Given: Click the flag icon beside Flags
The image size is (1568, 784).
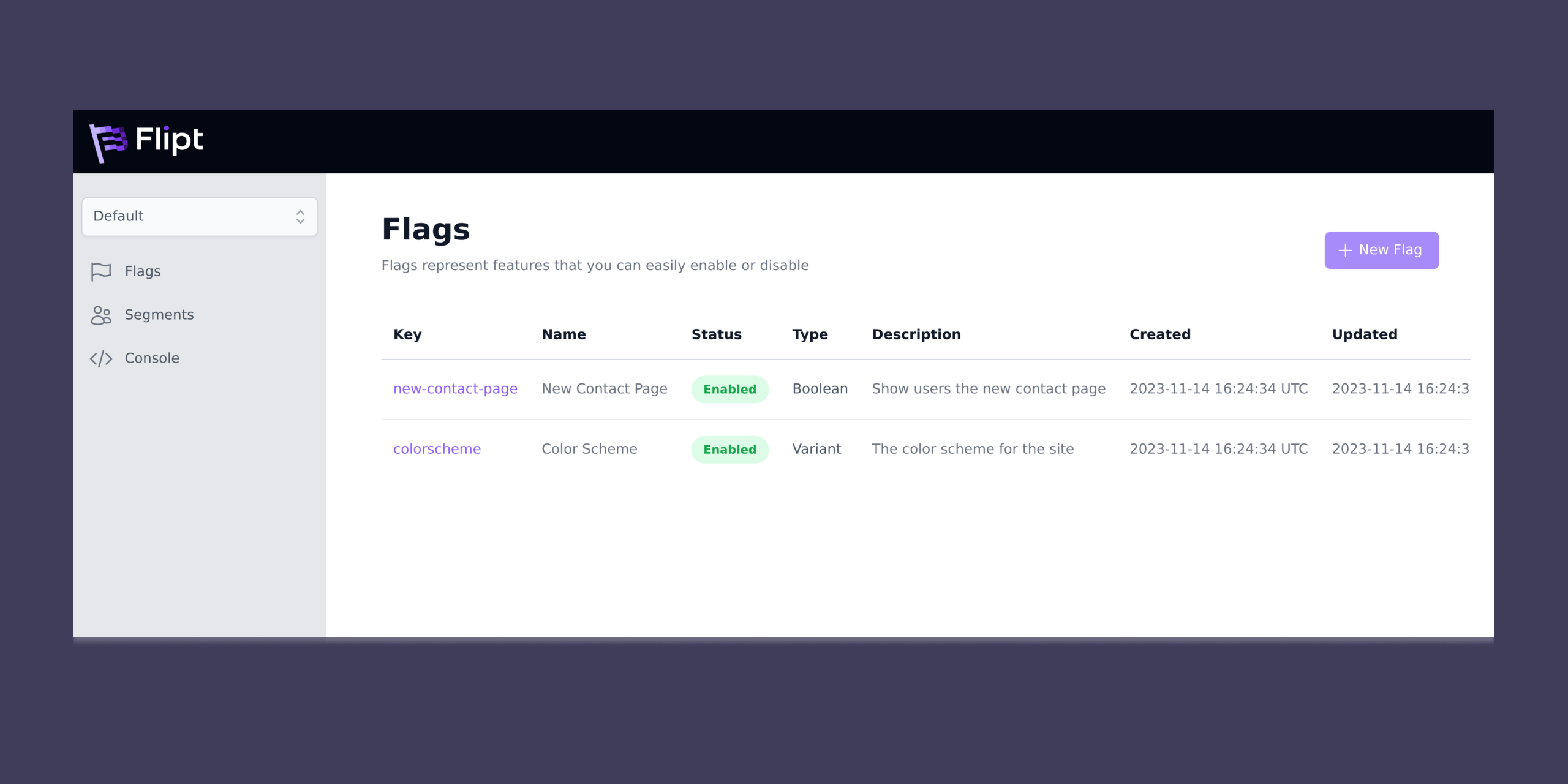Looking at the screenshot, I should click(101, 271).
